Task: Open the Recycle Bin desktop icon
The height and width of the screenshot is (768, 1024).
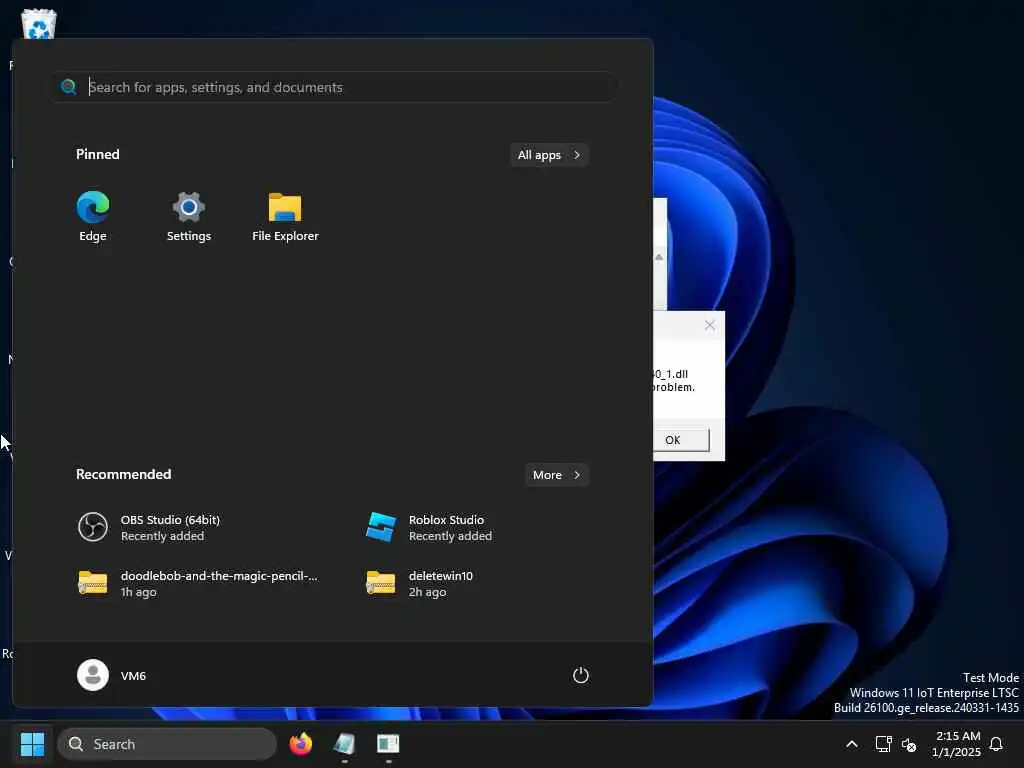Action: [39, 24]
